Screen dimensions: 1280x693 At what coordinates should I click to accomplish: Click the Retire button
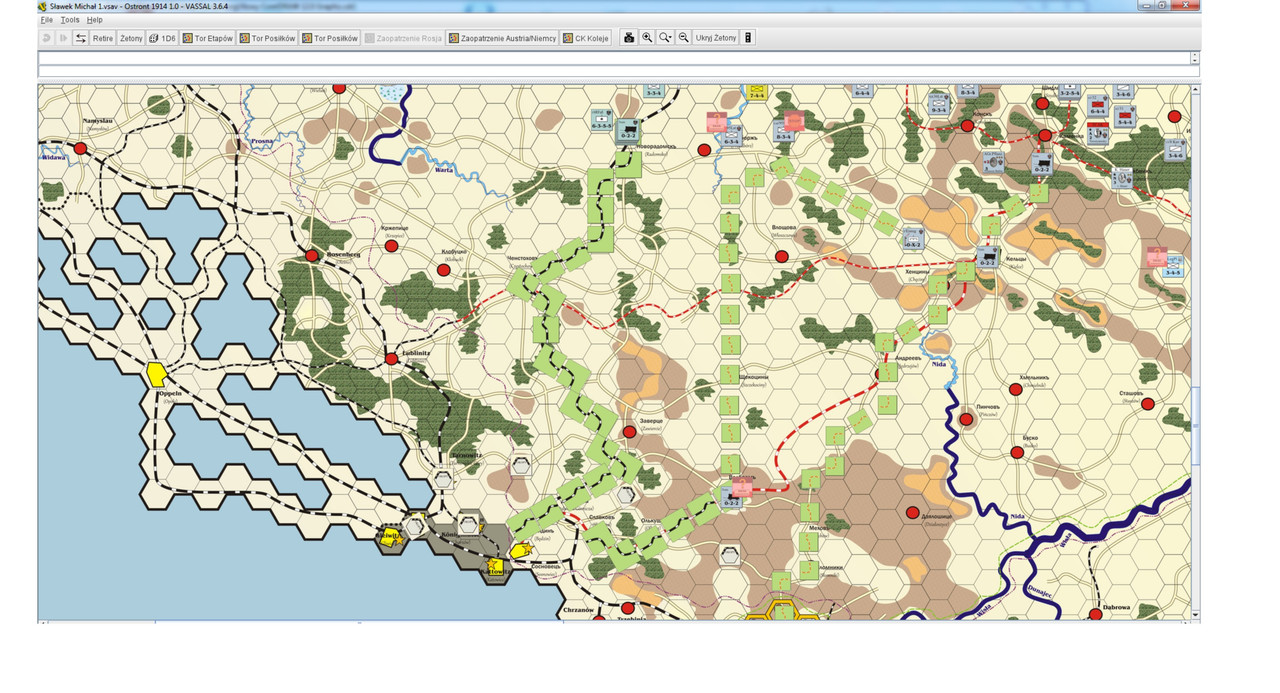(103, 38)
